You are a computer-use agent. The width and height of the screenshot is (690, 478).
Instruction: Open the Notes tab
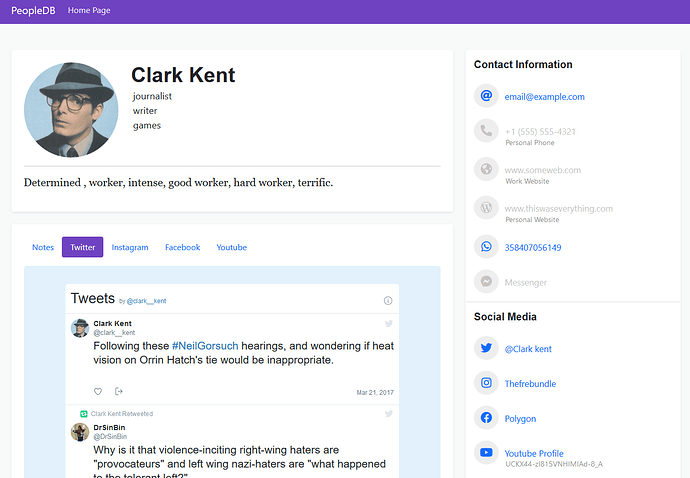pyautogui.click(x=43, y=247)
